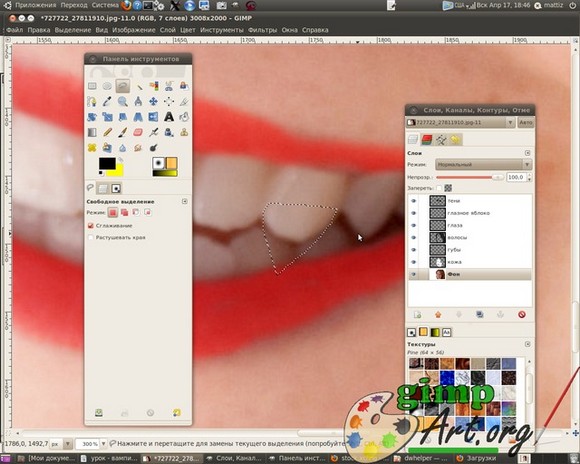Viewport: 580px width, 464px height.
Task: Pick the Pencil tool
Action: click(107, 132)
